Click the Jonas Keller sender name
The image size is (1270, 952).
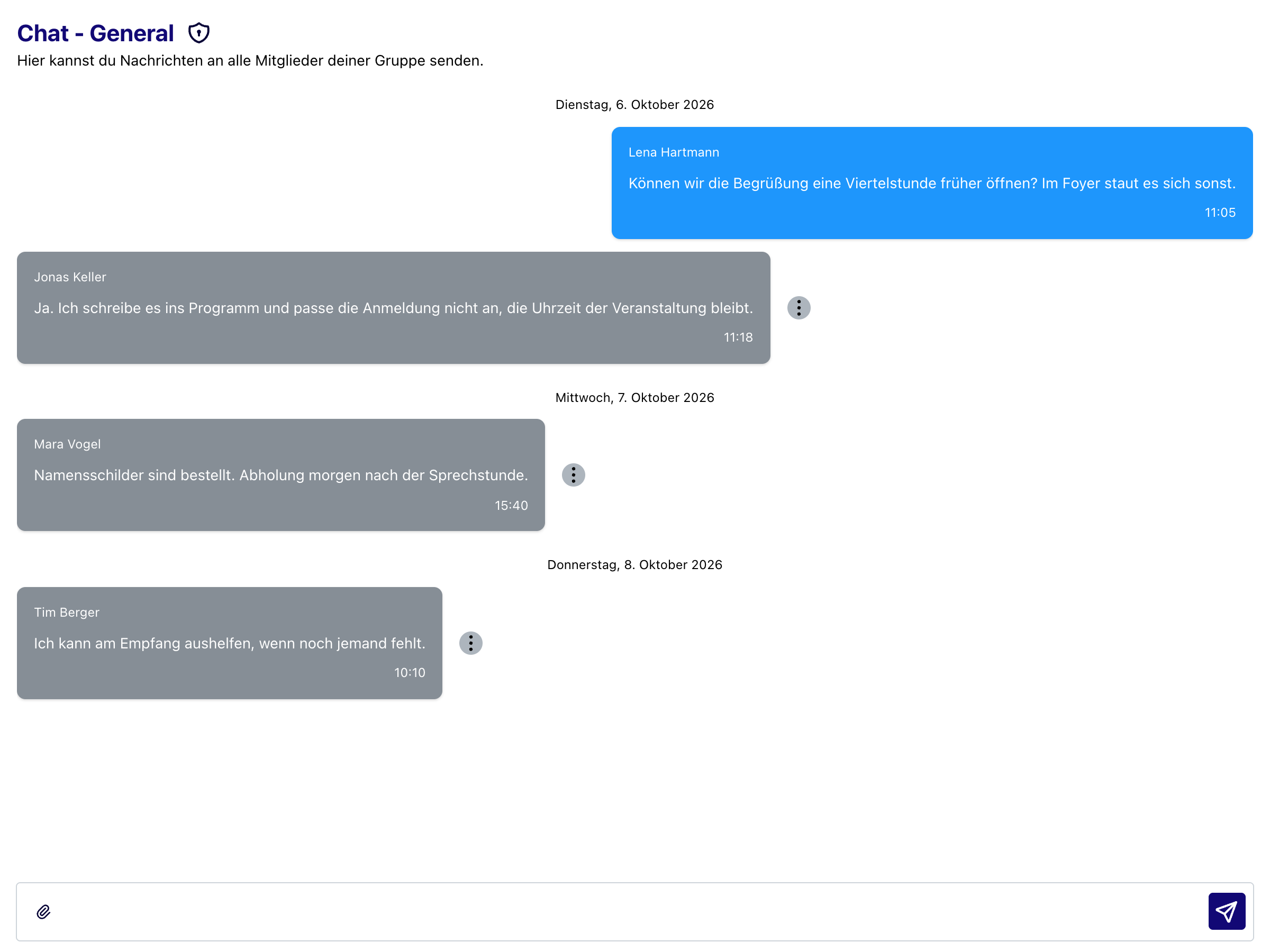pos(70,277)
